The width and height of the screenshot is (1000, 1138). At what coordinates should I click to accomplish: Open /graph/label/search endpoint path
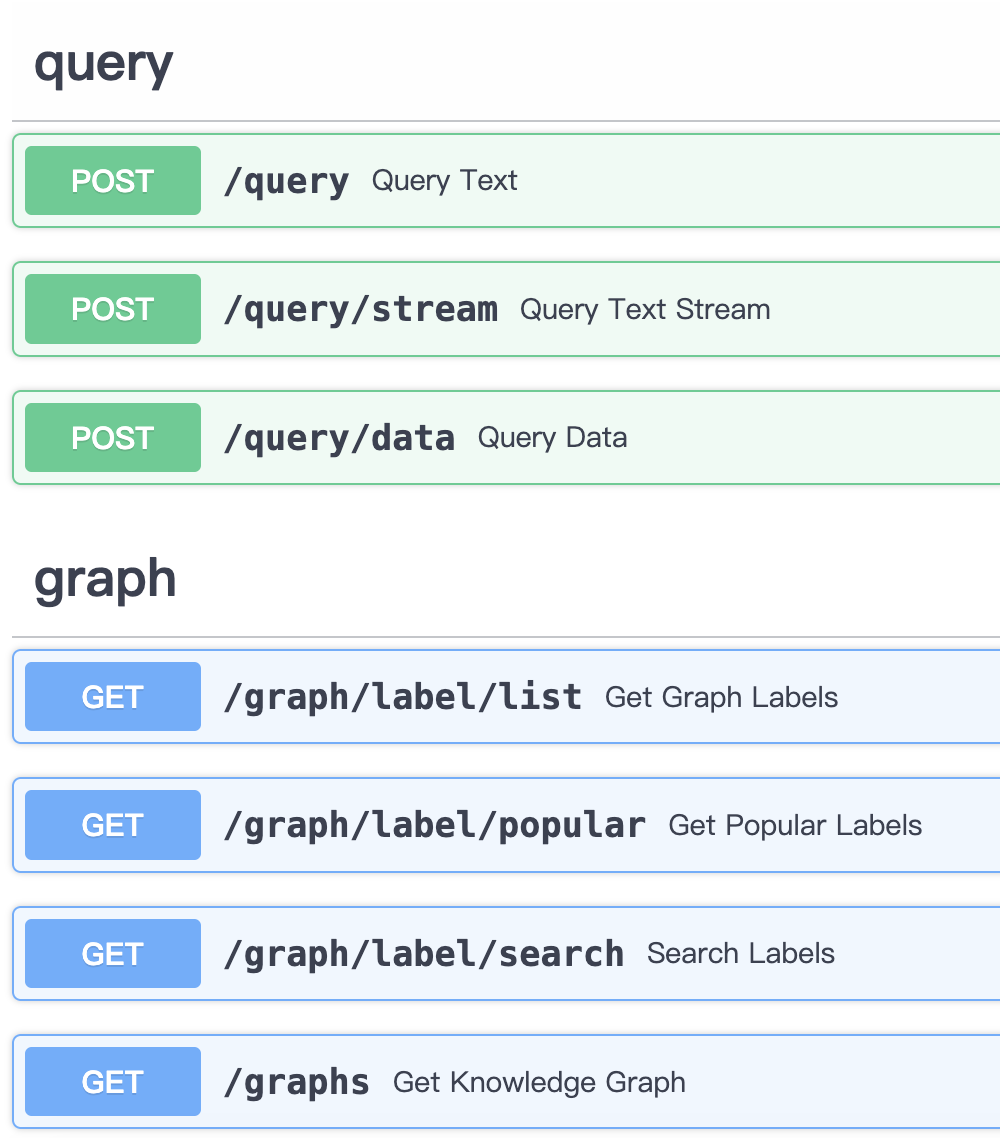click(424, 954)
